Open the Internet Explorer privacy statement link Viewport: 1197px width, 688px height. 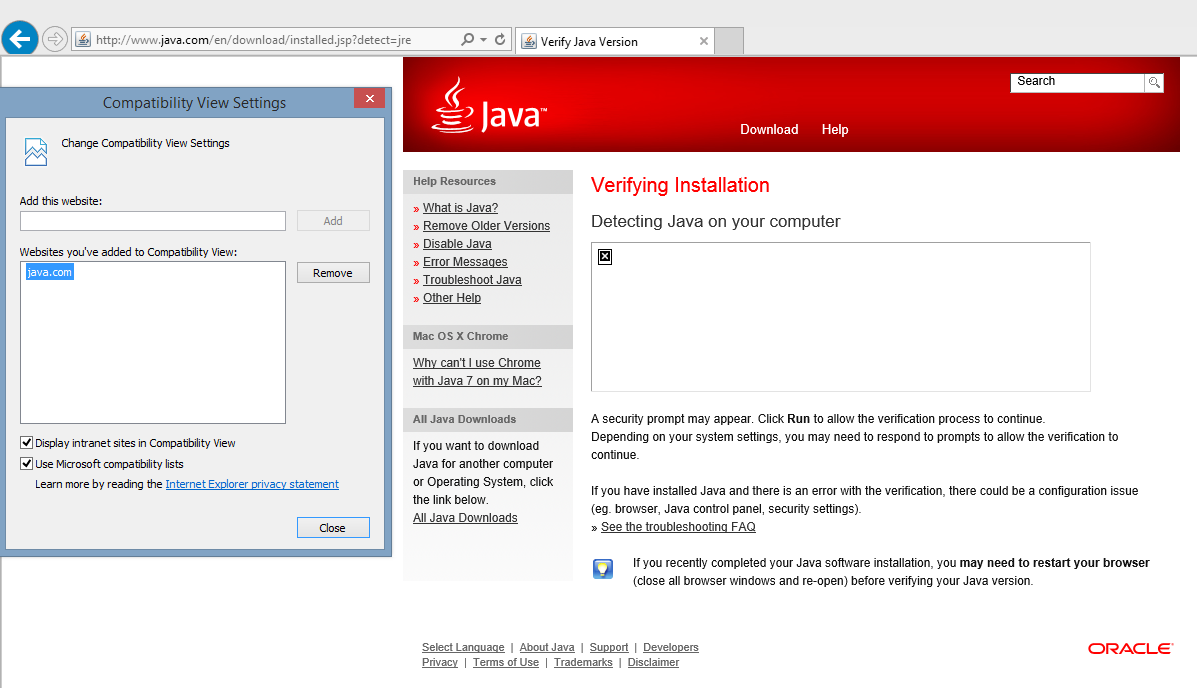[x=252, y=484]
